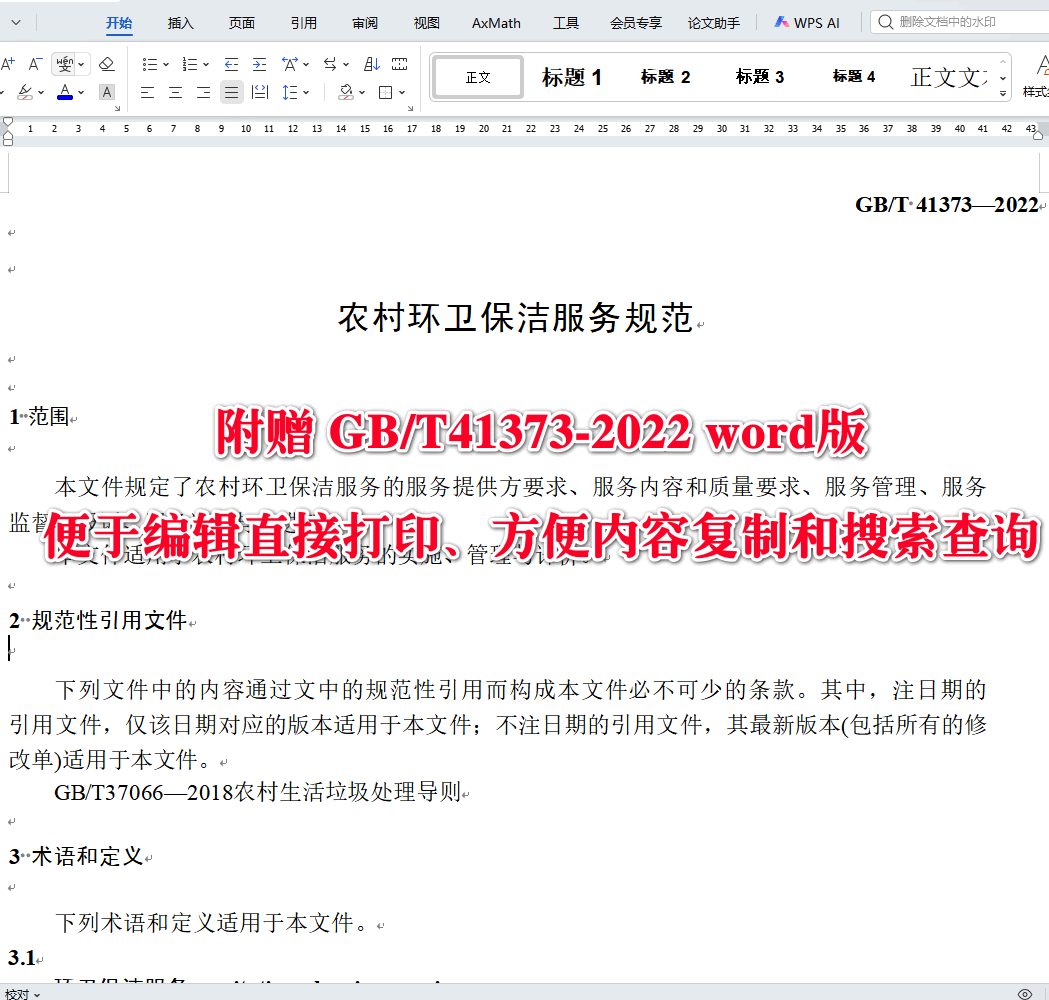Click the heading 2 规范性引用文件

coord(98,620)
